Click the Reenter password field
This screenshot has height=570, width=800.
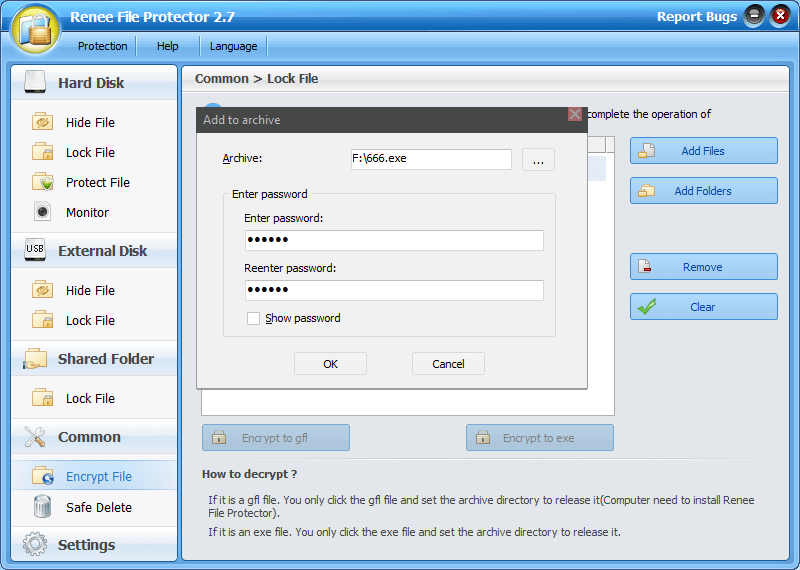(394, 290)
